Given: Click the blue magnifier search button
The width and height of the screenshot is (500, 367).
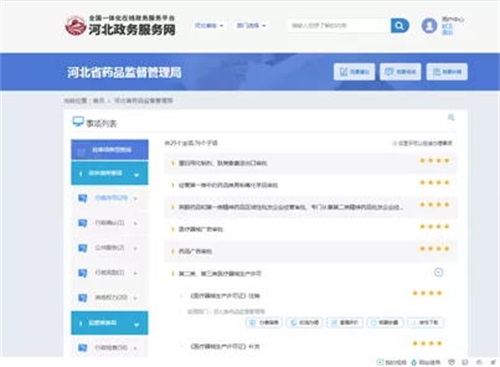Looking at the screenshot, I should pyautogui.click(x=400, y=25).
